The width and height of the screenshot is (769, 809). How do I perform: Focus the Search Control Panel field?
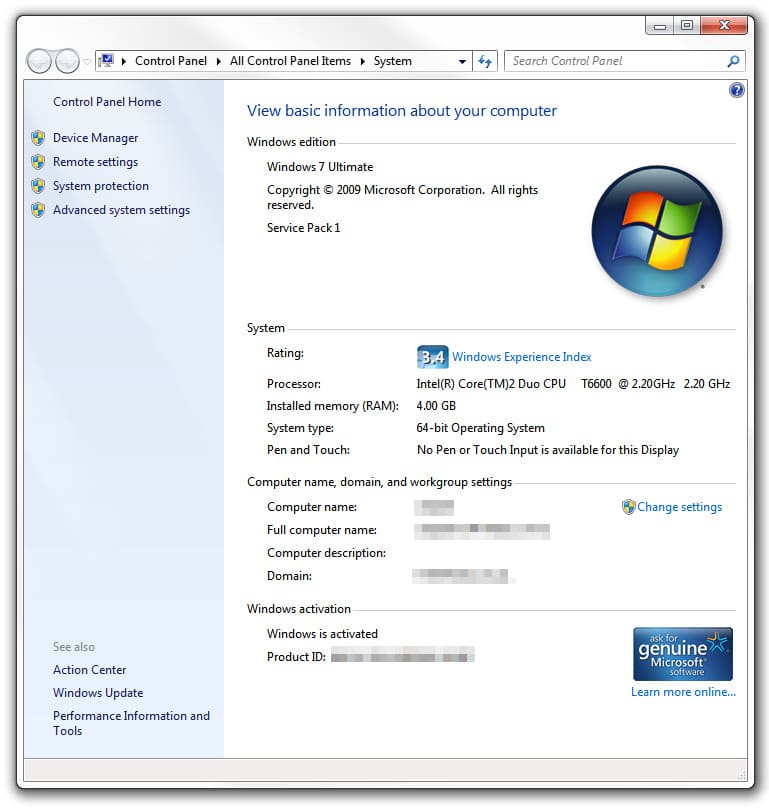point(615,61)
